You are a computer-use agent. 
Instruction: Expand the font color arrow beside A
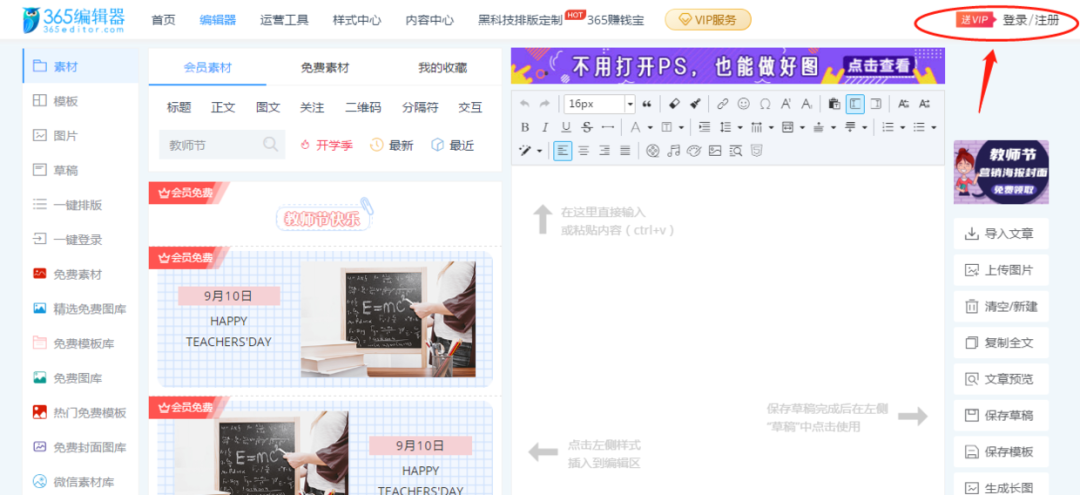649,128
